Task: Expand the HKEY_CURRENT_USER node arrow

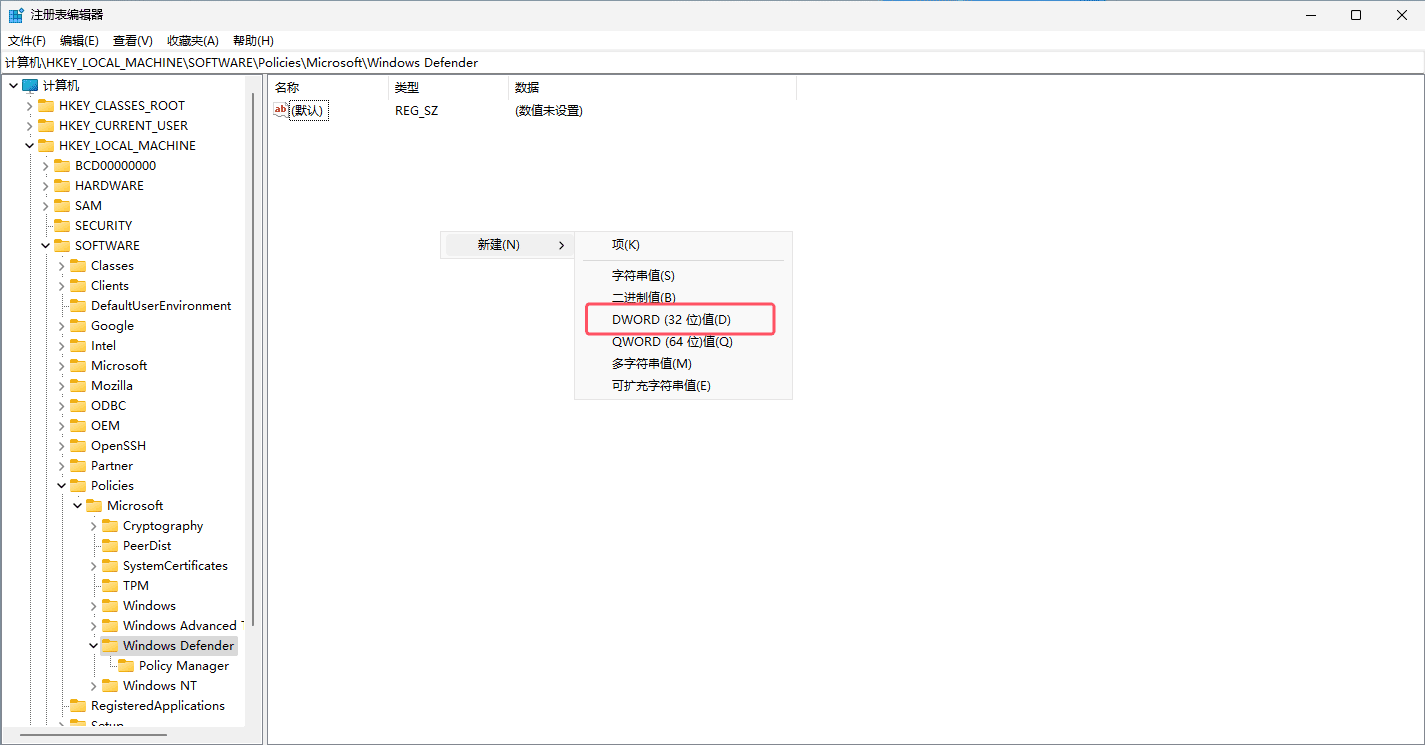Action: click(x=29, y=126)
